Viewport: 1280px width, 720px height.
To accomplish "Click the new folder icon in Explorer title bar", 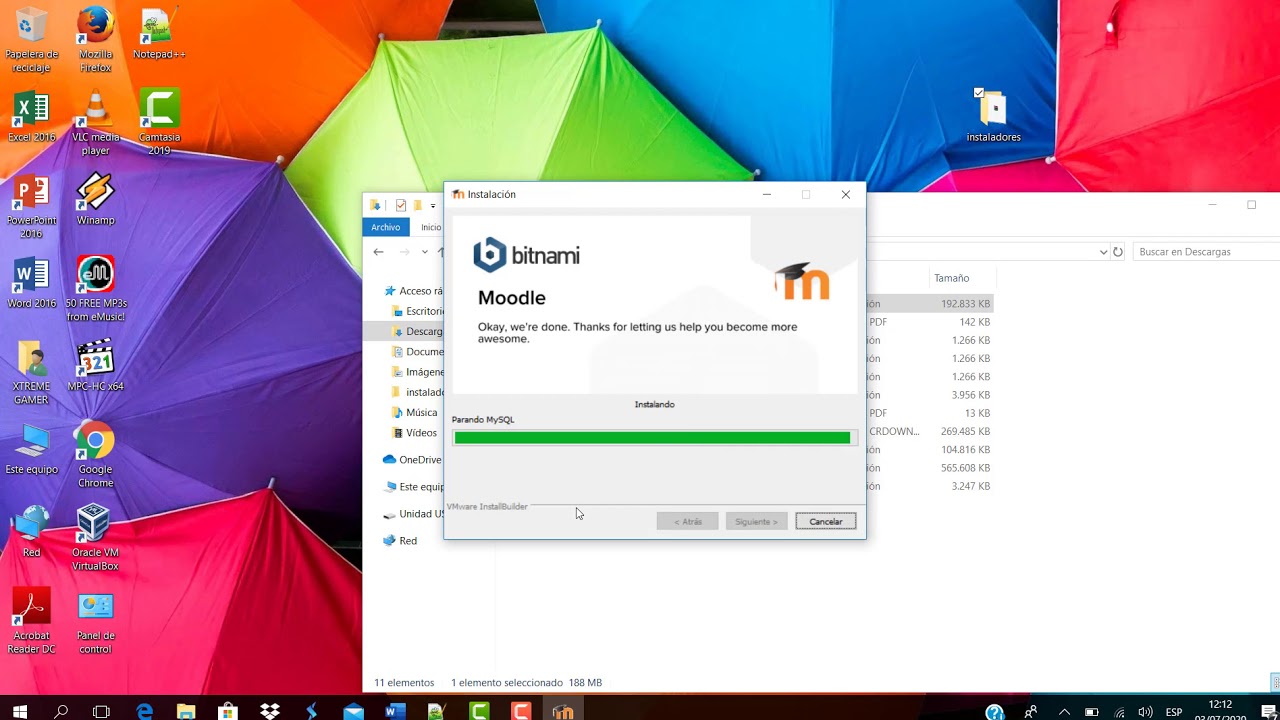I will click(418, 205).
